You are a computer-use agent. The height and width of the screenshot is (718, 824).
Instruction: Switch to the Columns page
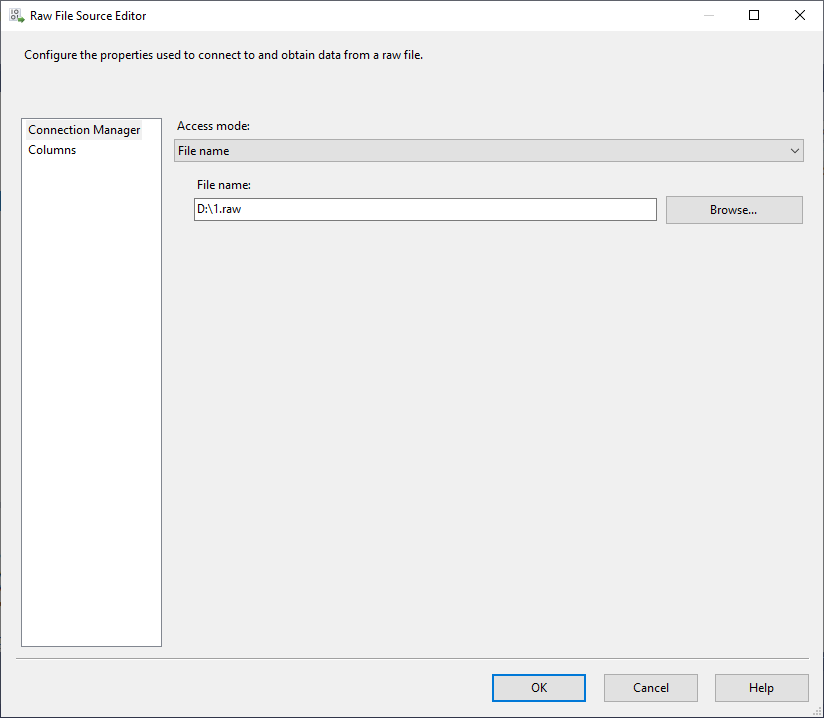pyautogui.click(x=52, y=150)
